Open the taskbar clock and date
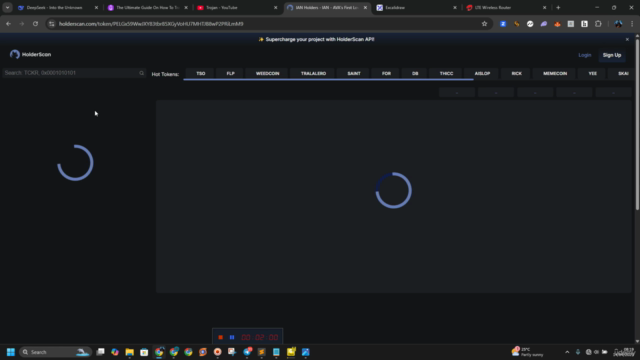 [x=624, y=352]
